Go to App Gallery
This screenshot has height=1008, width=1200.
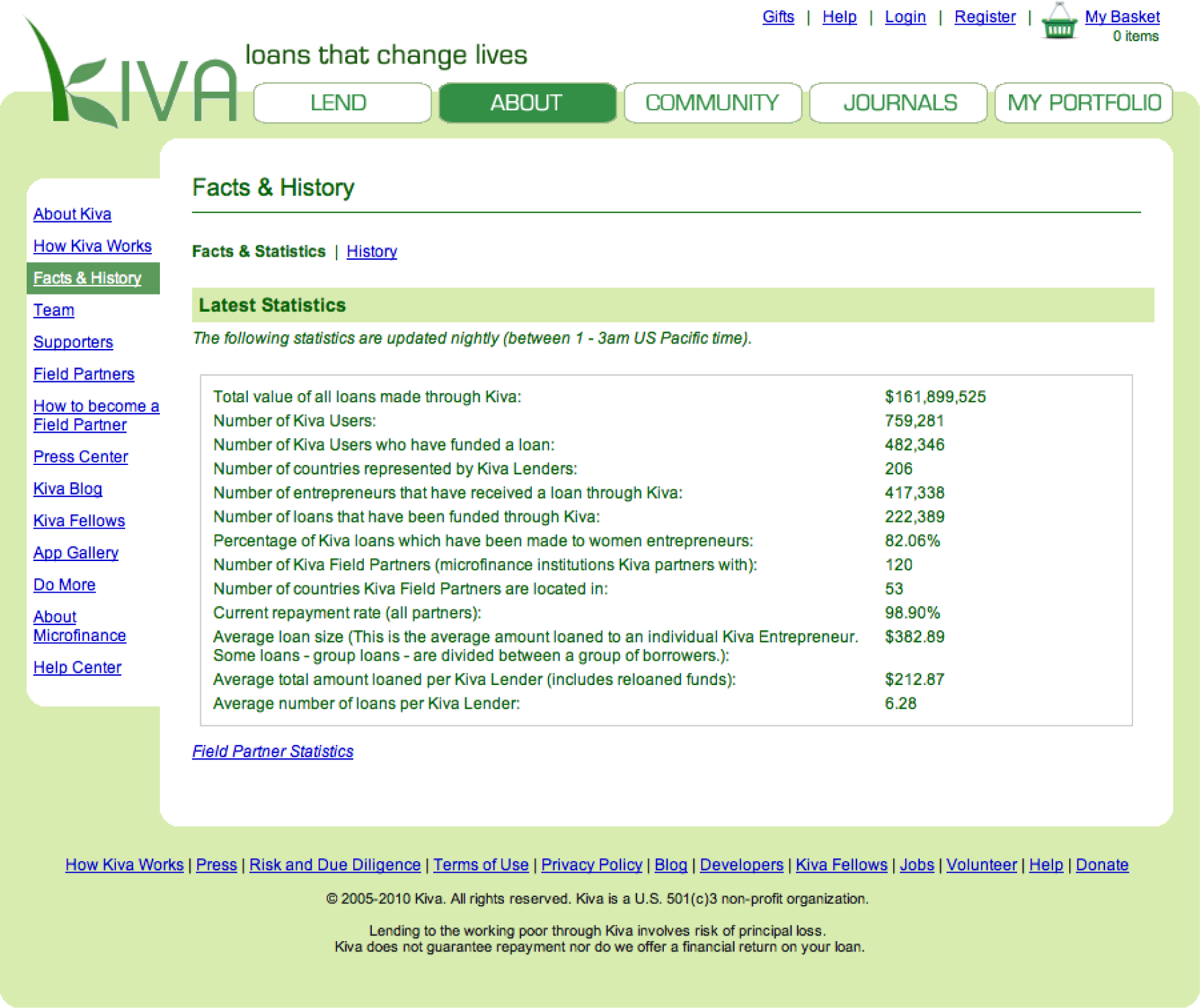(x=76, y=553)
